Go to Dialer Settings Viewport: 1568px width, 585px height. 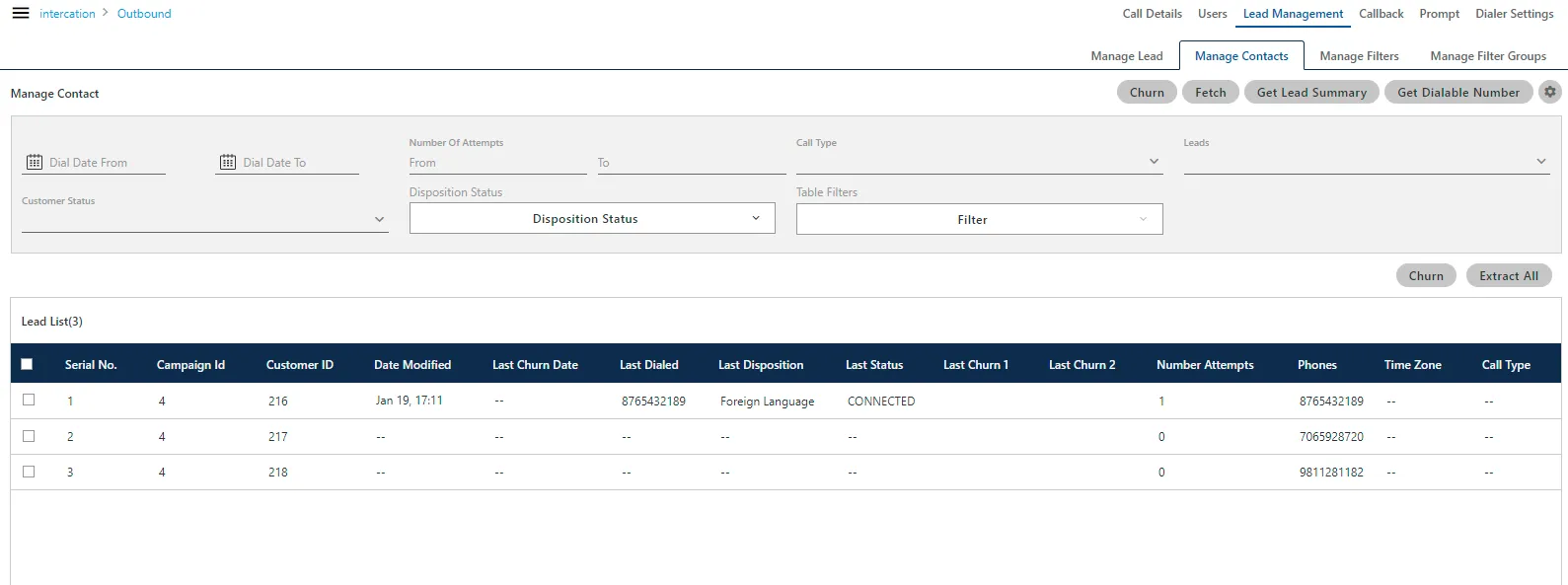[1514, 14]
